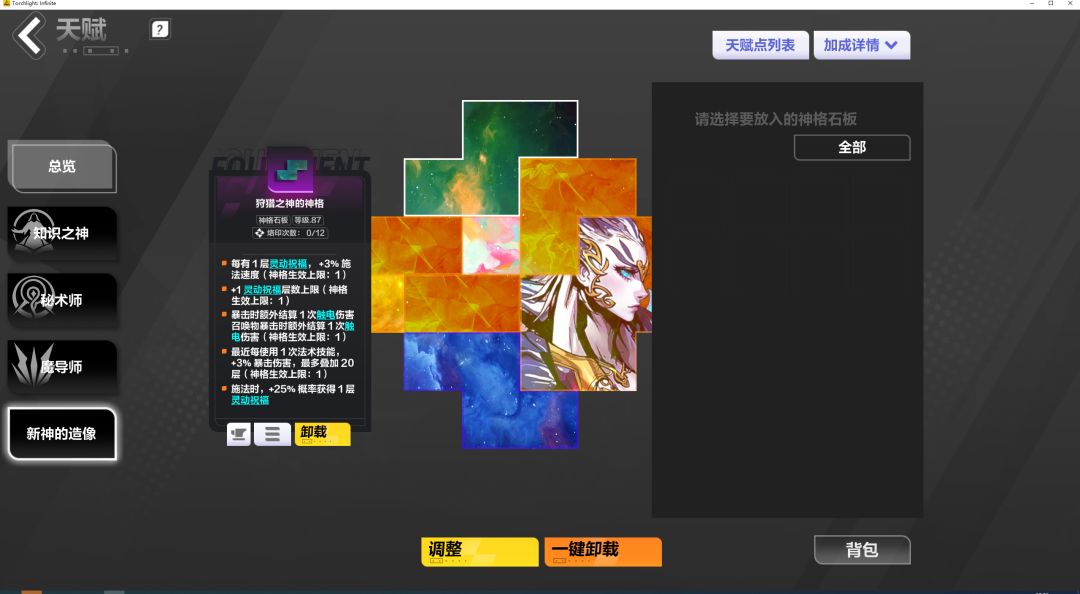
Task: Click the anvil forge icon button
Action: pos(238,434)
